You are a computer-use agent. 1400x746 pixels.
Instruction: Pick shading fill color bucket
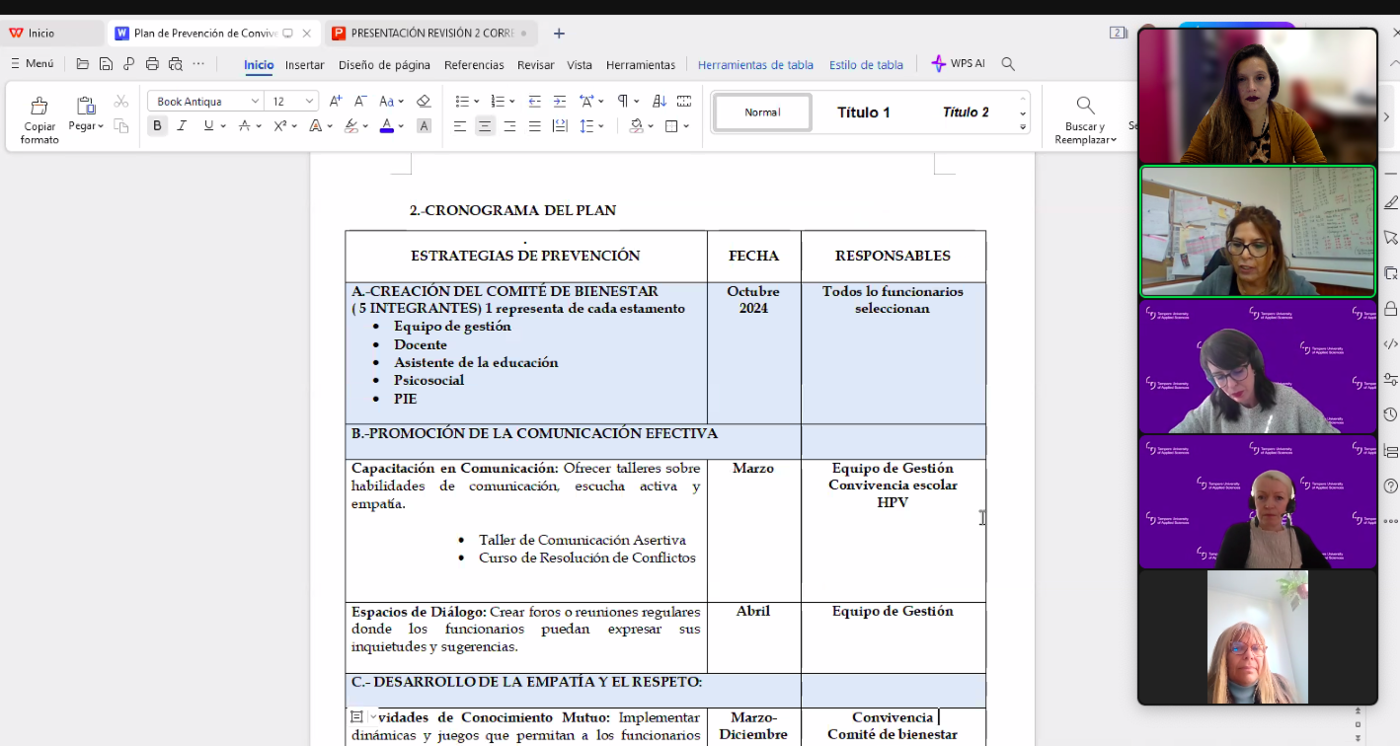636,126
